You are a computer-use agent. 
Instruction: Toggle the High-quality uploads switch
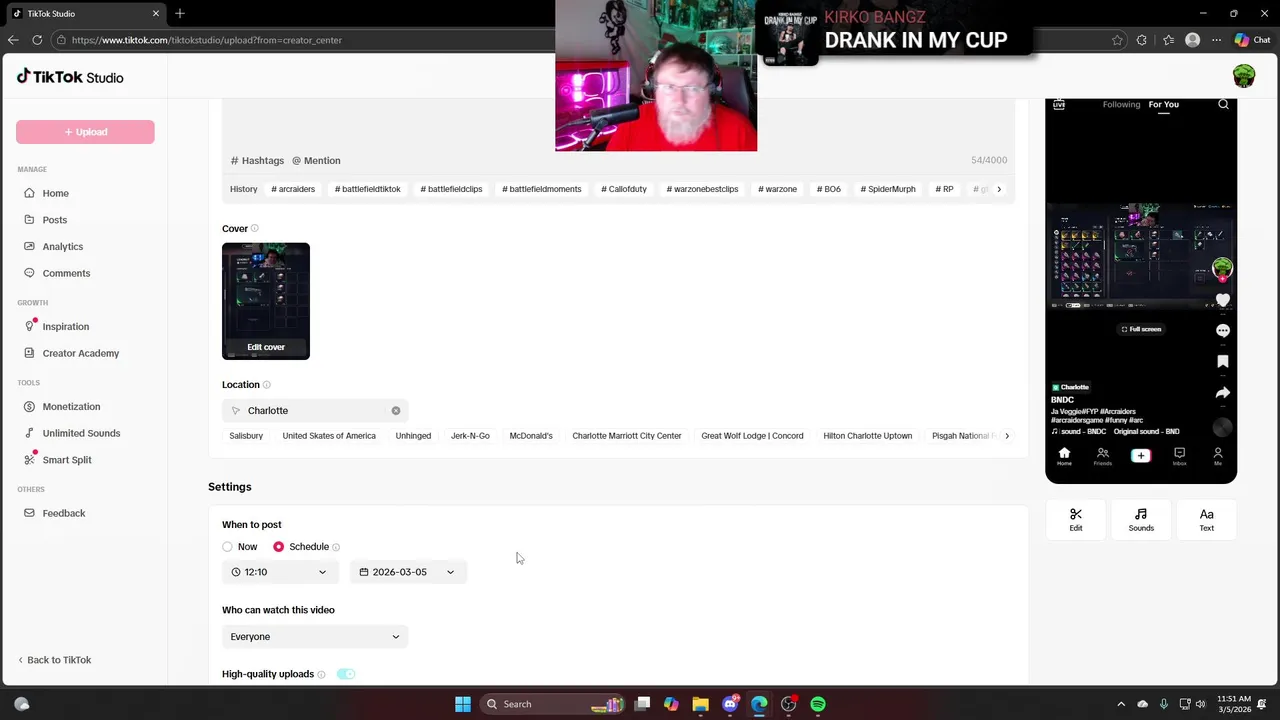[346, 674]
